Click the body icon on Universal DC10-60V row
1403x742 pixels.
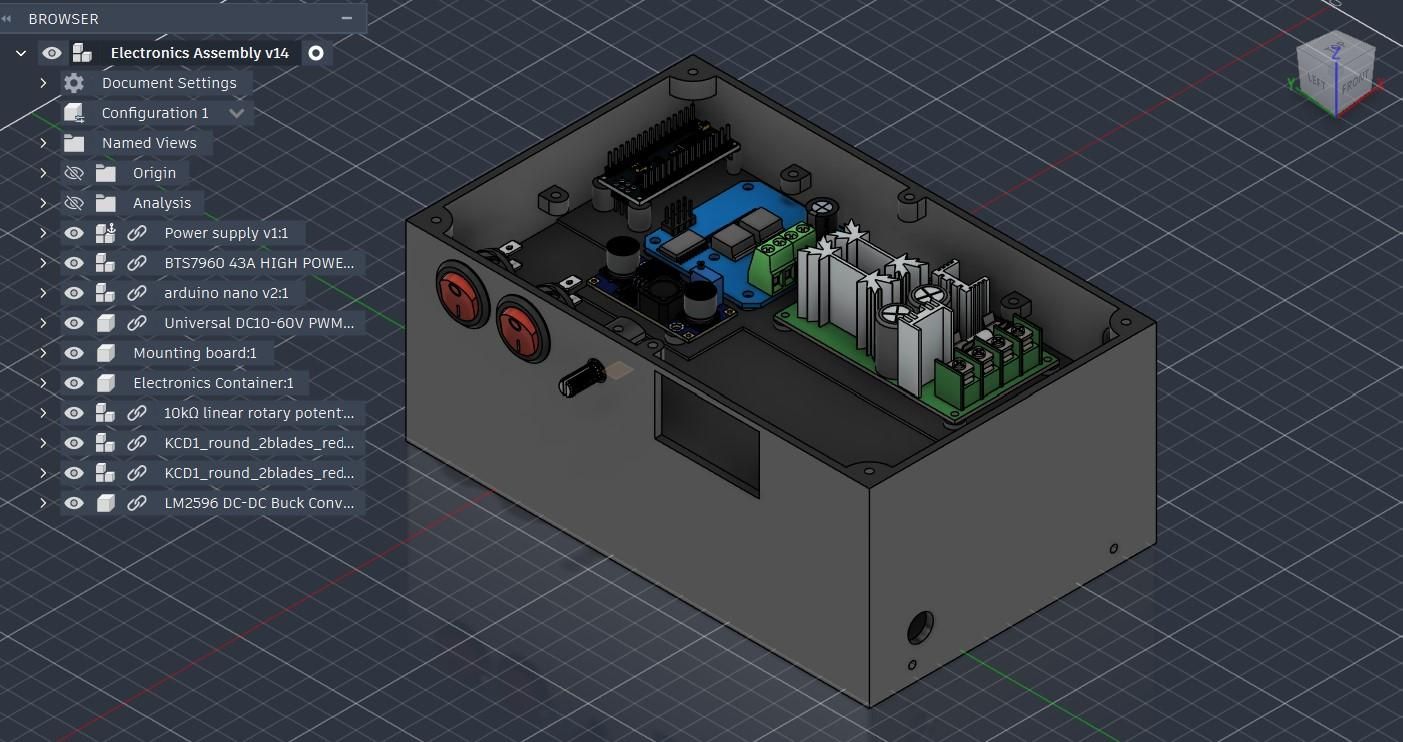pos(106,323)
